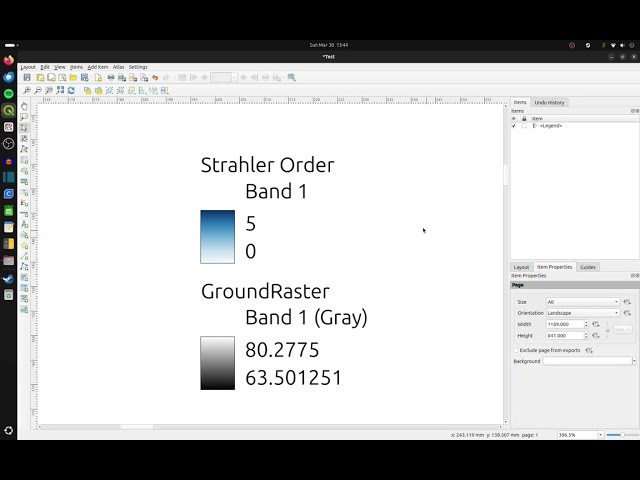Viewport: 640px width, 480px height.
Task: Open the Orientation dropdown showing Landscape
Action: click(x=583, y=313)
